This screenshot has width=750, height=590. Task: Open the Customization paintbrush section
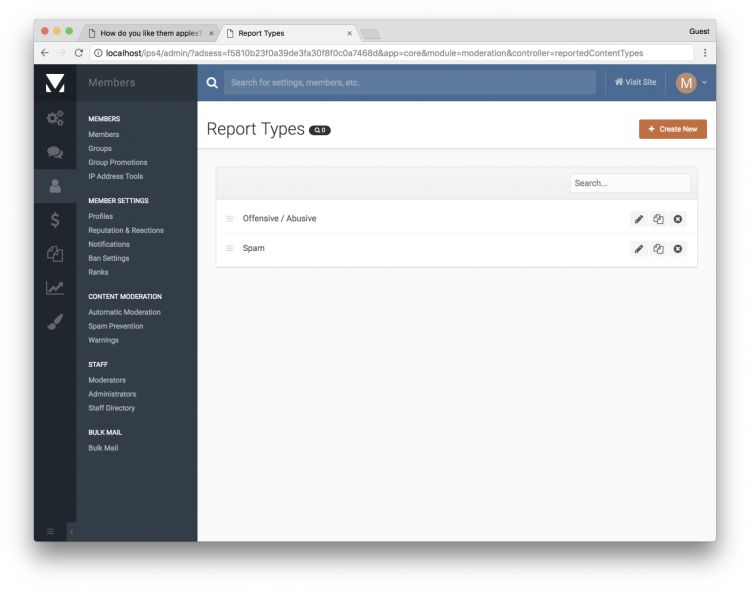pos(55,322)
